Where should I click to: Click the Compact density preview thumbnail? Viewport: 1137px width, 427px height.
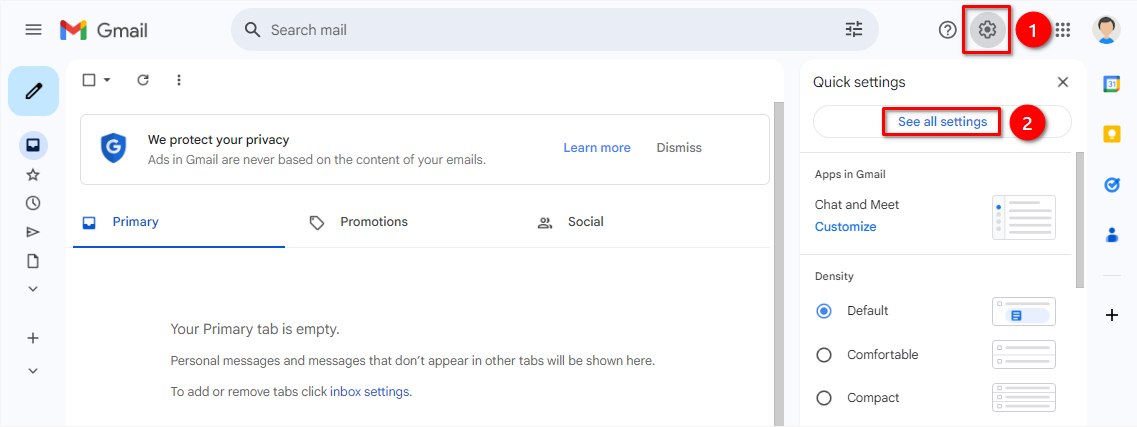pos(1024,398)
